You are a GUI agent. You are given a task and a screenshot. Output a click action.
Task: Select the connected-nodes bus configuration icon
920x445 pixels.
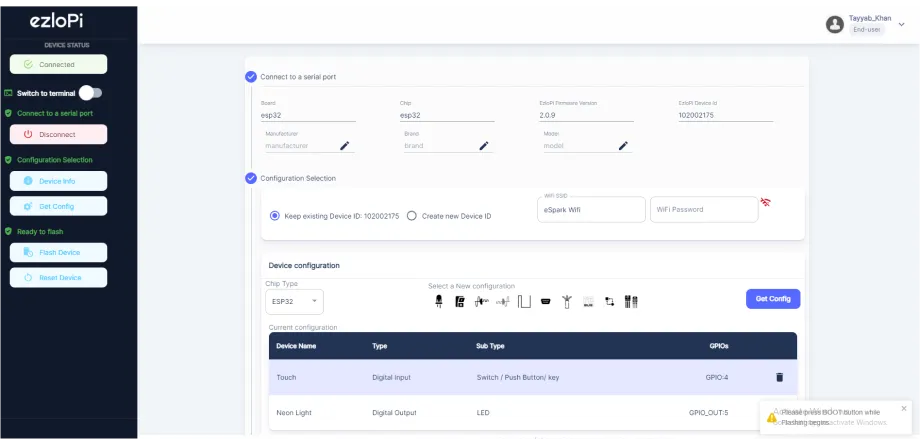coord(609,302)
